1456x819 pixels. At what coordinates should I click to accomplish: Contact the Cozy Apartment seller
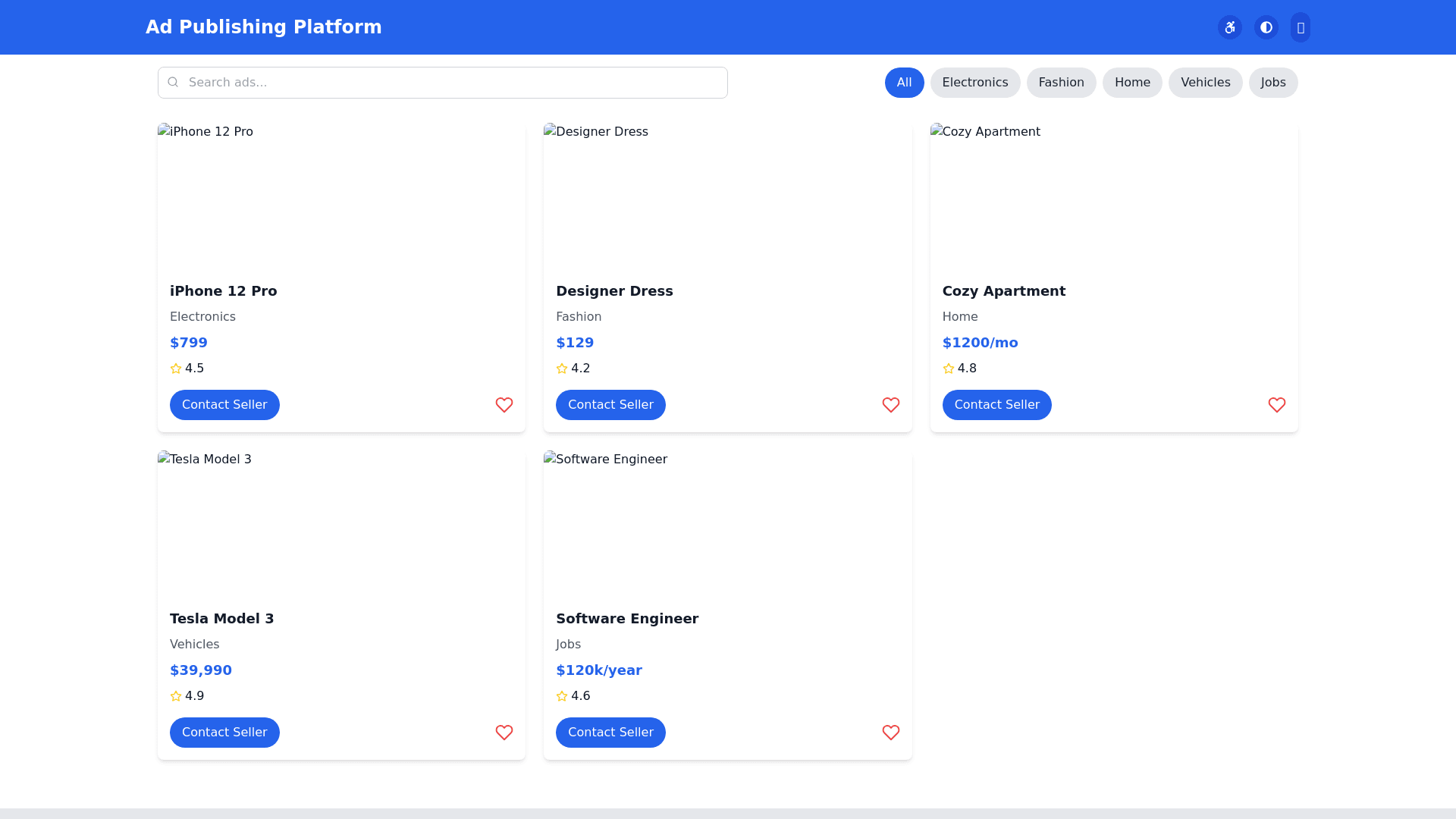tap(996, 405)
